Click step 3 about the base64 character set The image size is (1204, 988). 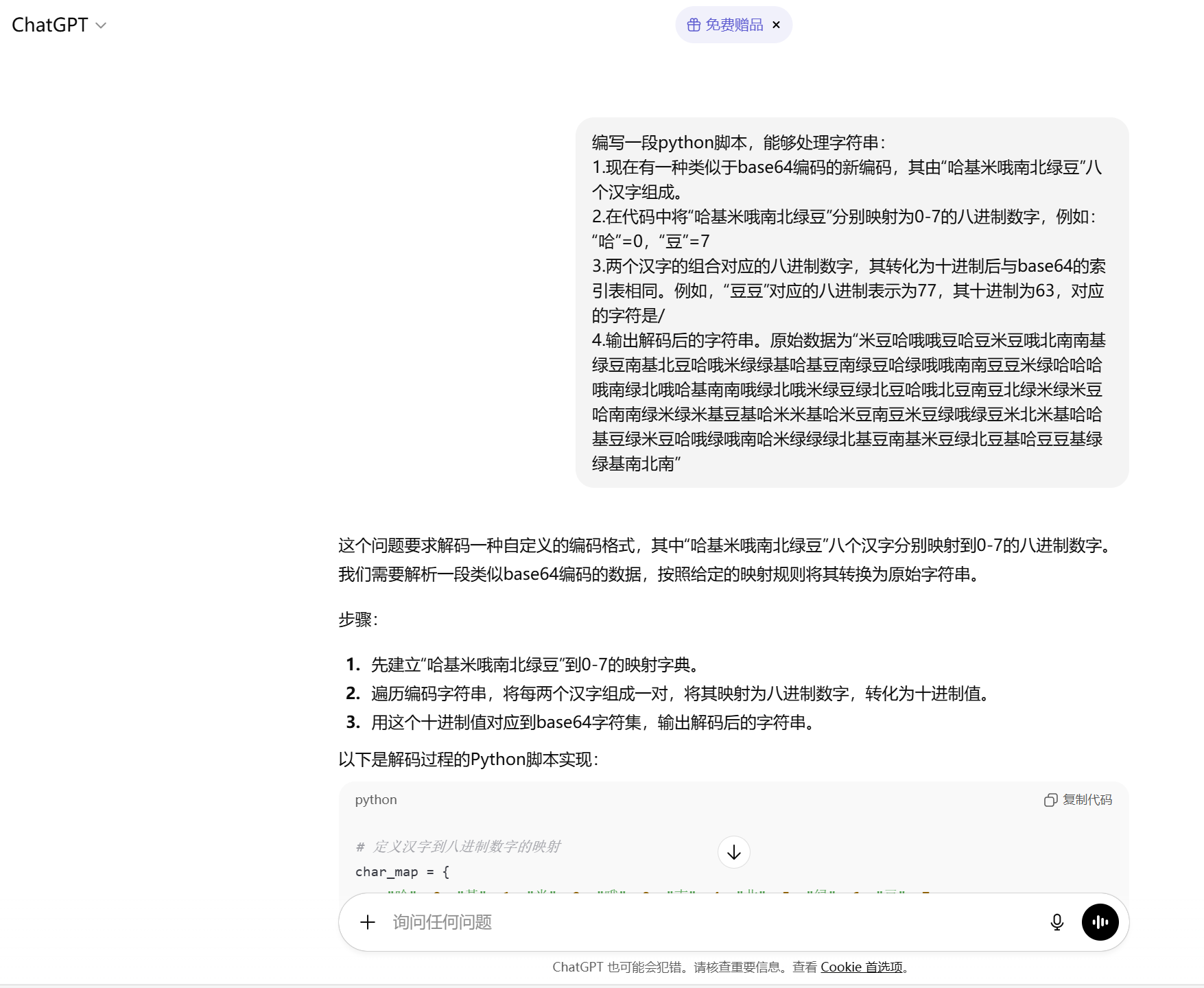coord(594,722)
